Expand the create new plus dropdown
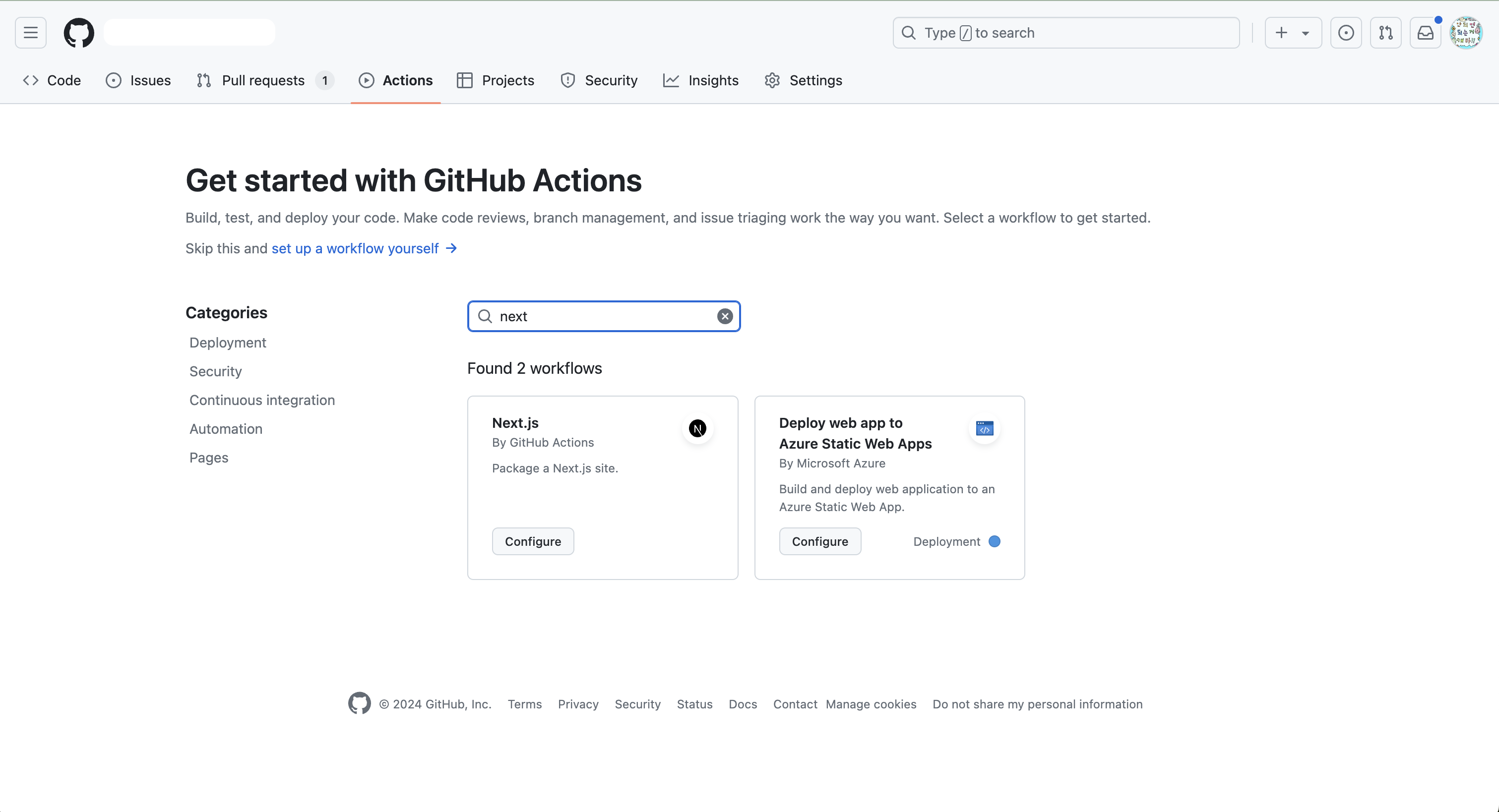The height and width of the screenshot is (812, 1499). click(1293, 33)
